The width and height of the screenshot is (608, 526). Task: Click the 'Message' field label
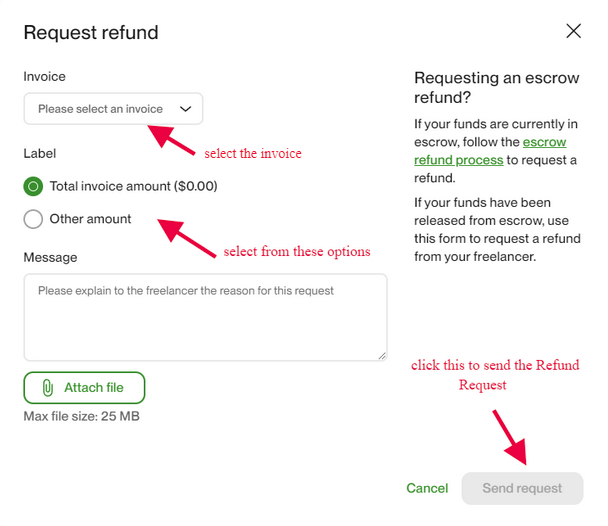point(51,257)
